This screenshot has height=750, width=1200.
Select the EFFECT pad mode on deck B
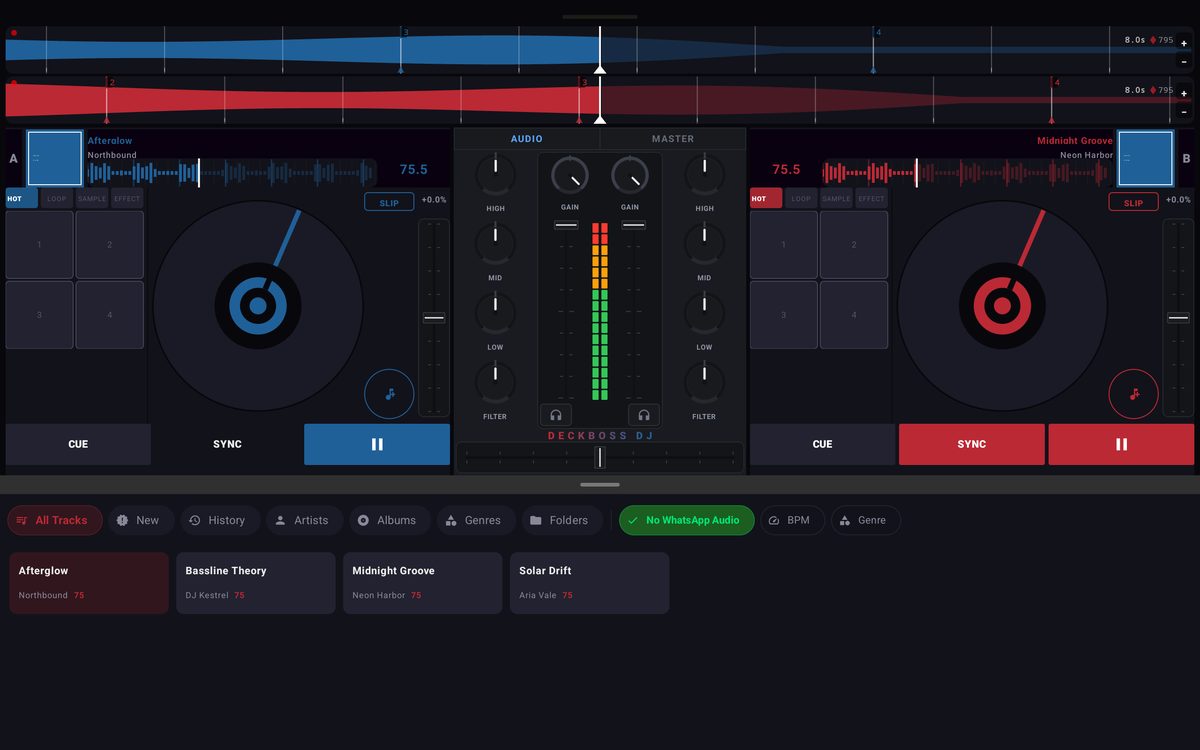tap(871, 198)
